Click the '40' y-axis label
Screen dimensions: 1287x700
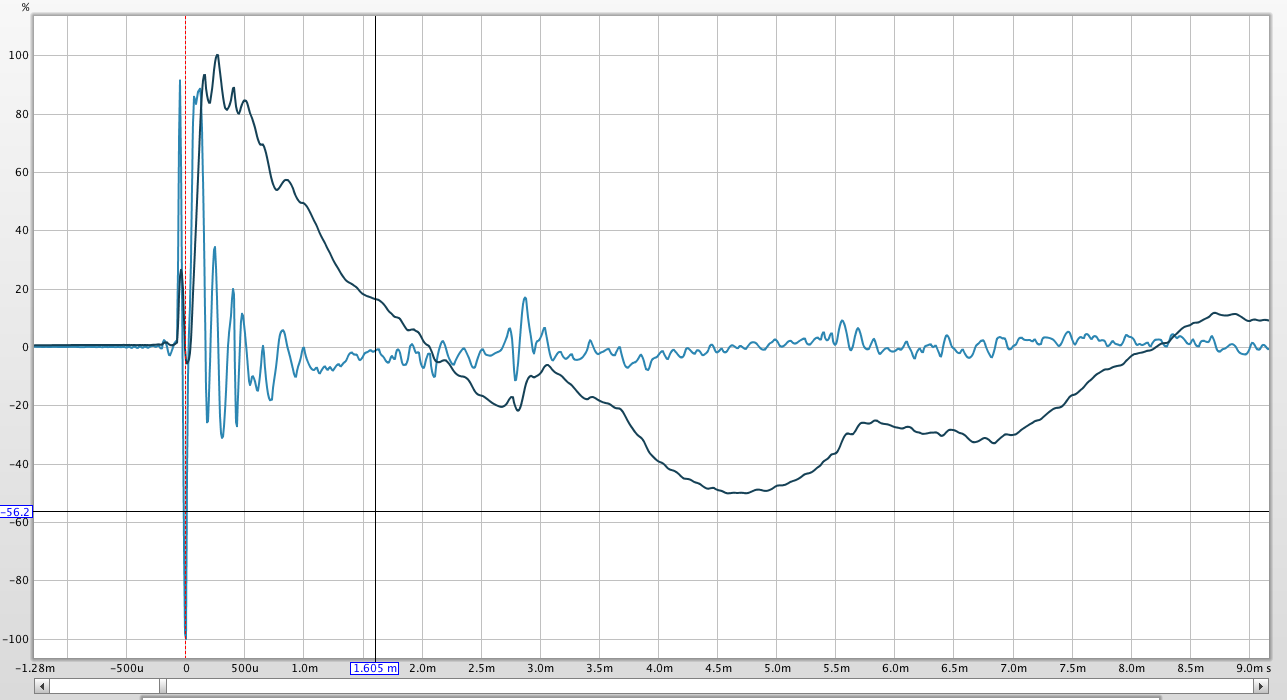click(x=22, y=231)
